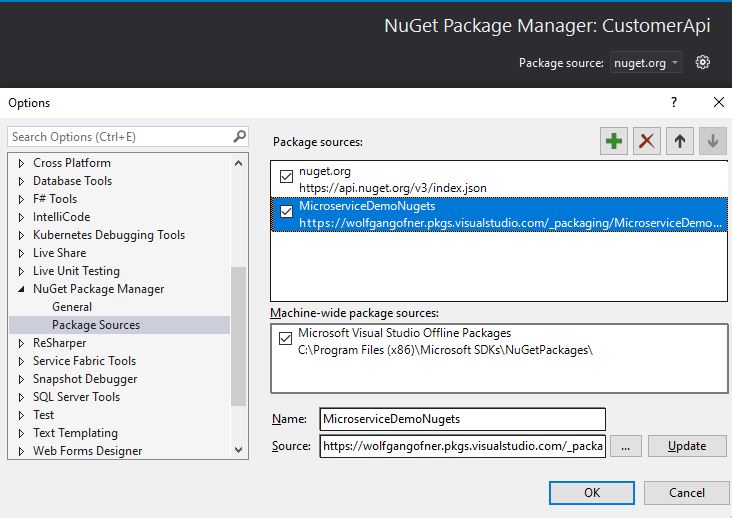Select SQL Server Tools category
This screenshot has width=732, height=518.
(76, 397)
